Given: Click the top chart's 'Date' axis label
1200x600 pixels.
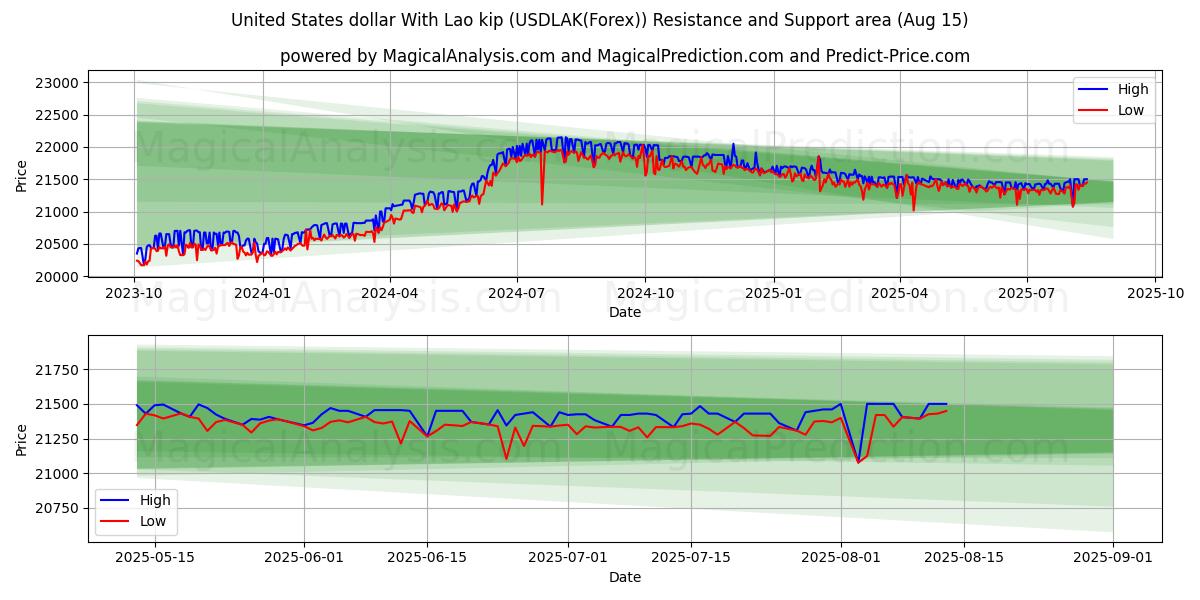Looking at the screenshot, I should pos(625,312).
